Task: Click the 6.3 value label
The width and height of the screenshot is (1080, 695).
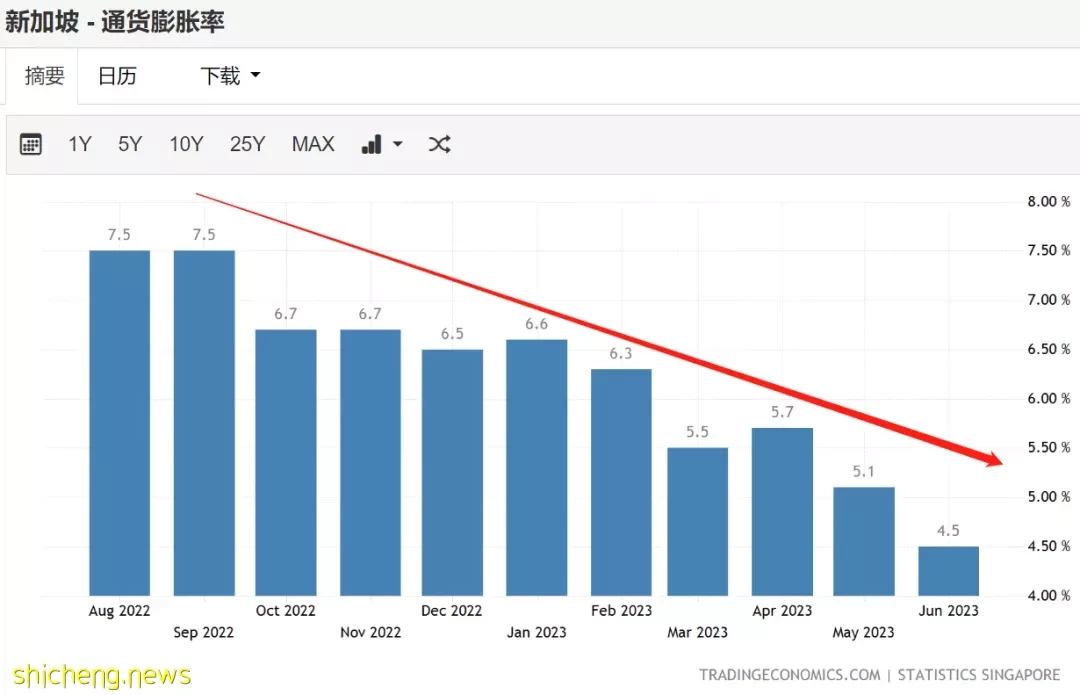Action: [621, 353]
